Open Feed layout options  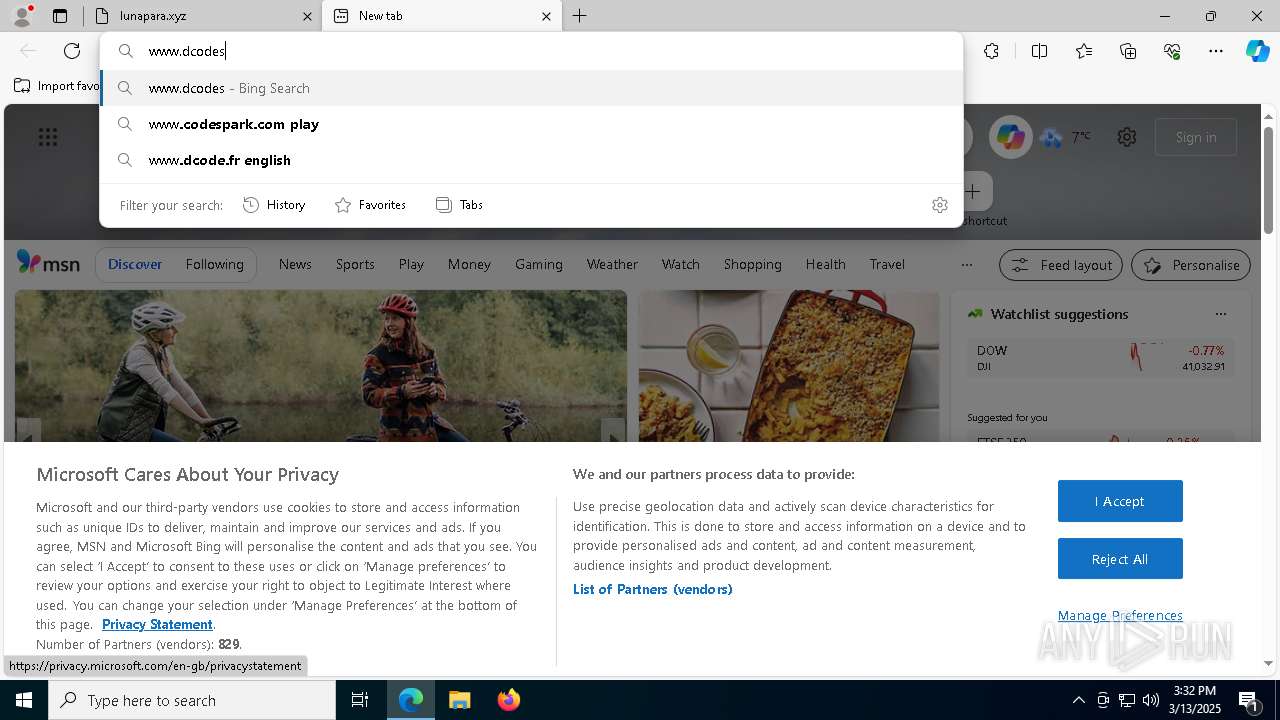1062,265
